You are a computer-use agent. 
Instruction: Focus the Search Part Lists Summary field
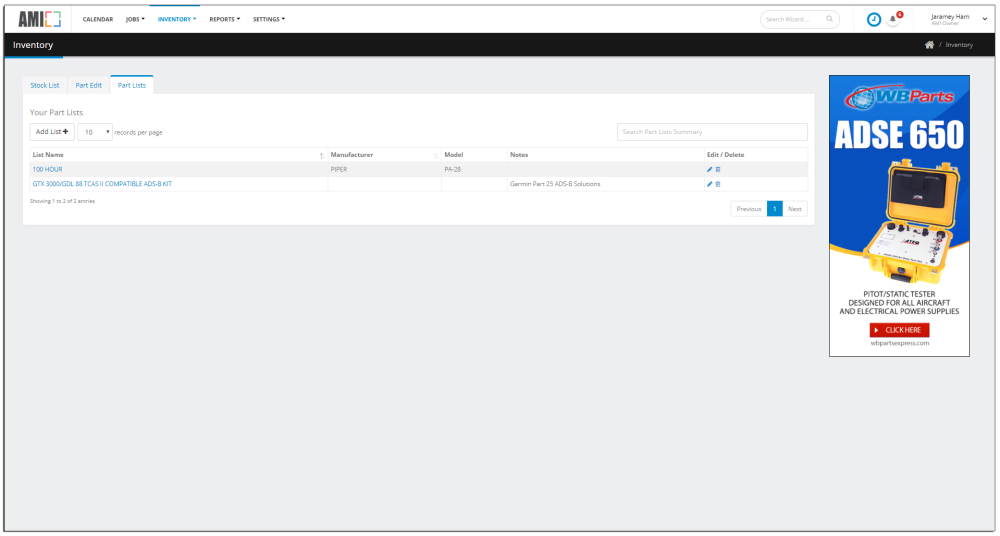[712, 132]
